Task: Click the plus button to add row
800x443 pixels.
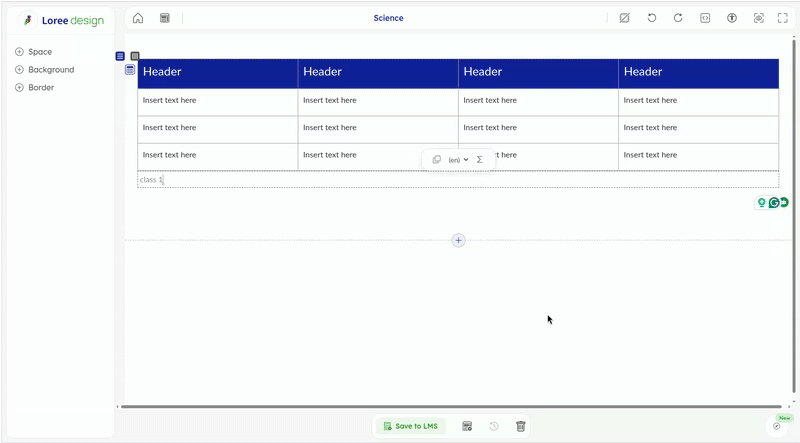Action: [458, 240]
